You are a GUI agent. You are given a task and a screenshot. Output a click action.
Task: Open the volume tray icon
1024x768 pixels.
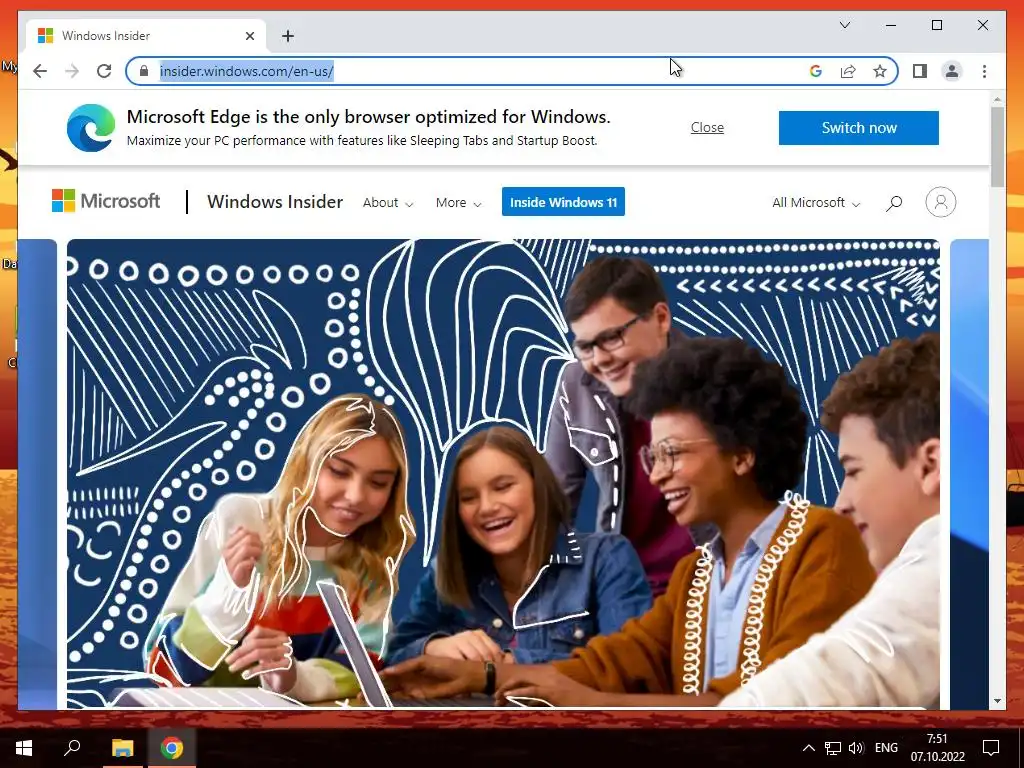[856, 748]
